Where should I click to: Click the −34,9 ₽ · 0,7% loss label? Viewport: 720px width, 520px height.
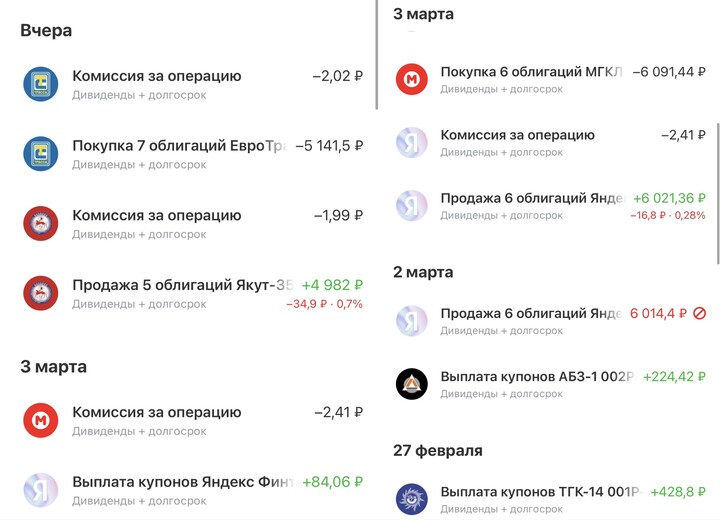pyautogui.click(x=324, y=304)
